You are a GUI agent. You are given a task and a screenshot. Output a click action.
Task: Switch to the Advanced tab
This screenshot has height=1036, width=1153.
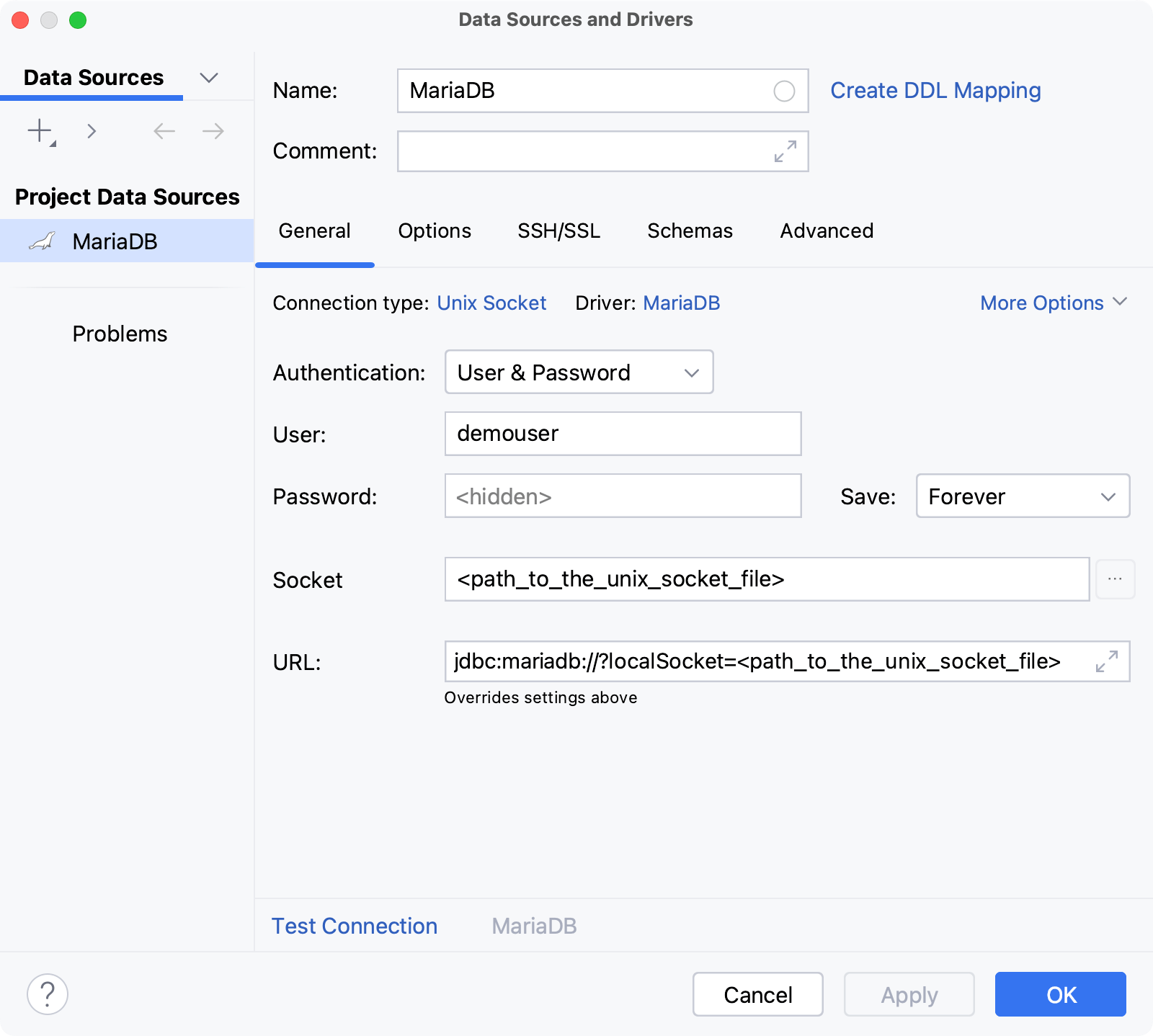826,231
